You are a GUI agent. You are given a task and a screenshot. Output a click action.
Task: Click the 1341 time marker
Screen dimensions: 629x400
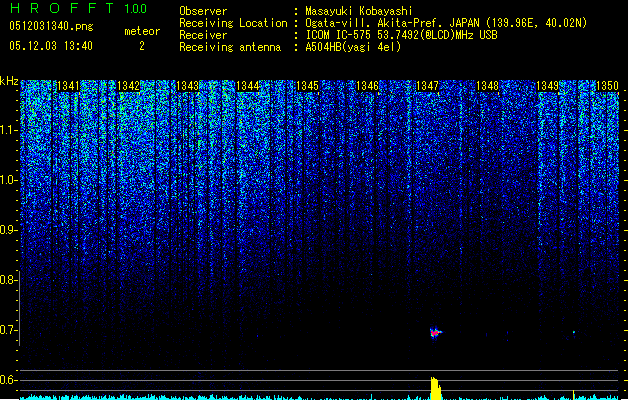69,86
